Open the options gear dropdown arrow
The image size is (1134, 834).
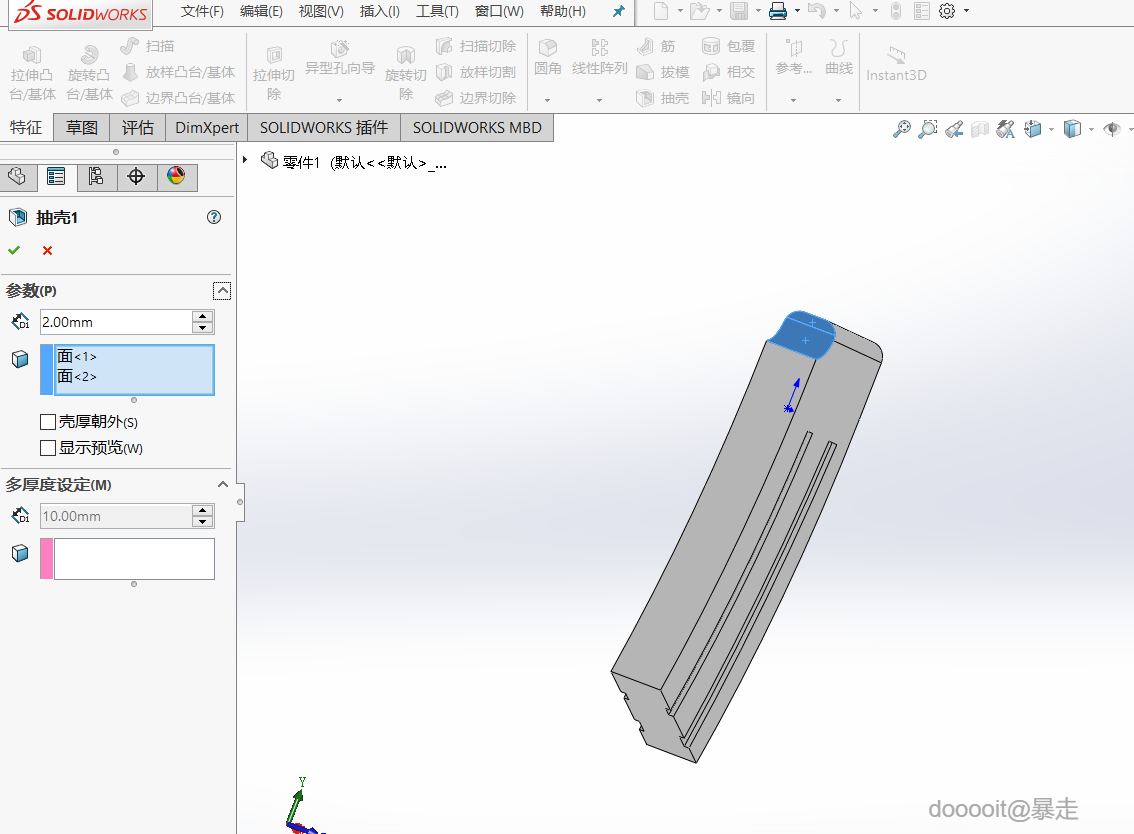tap(966, 12)
